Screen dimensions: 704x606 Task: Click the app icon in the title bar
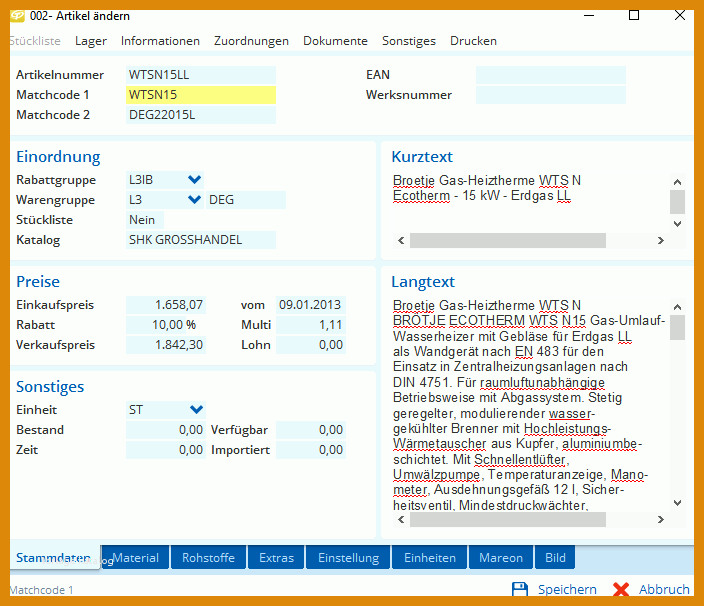[x=17, y=16]
